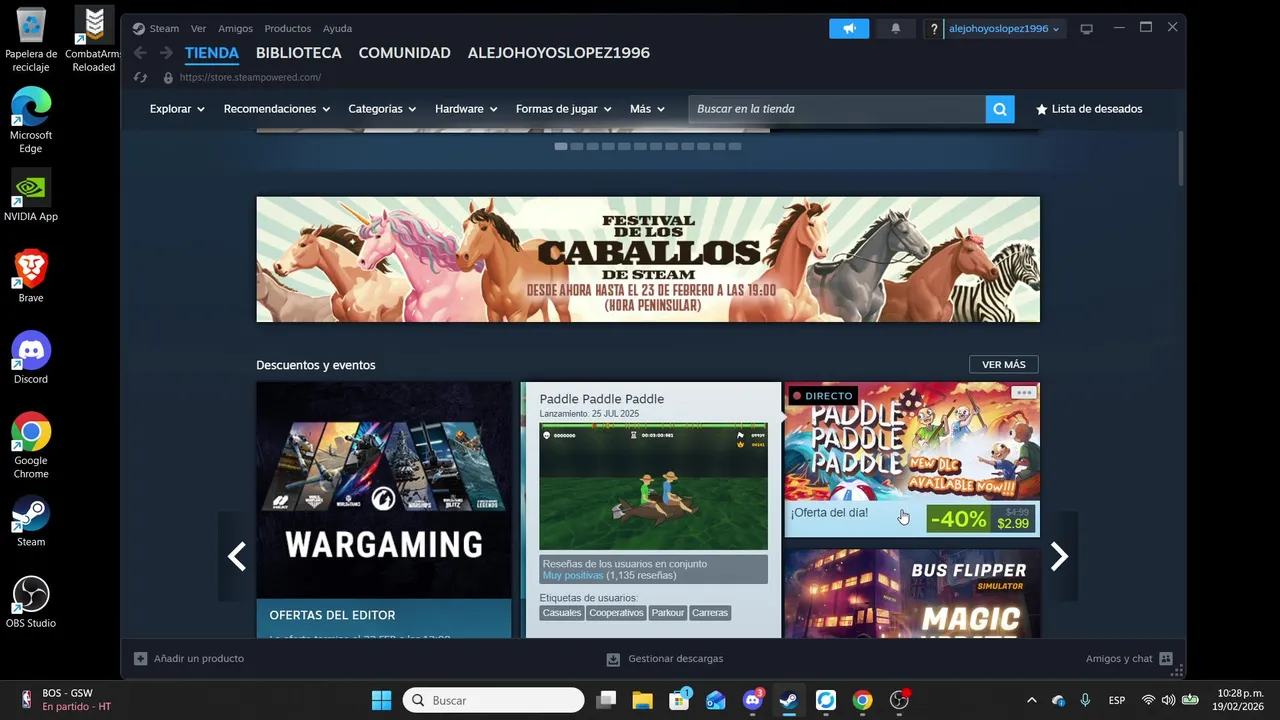
Task: Expand the Hardware menu
Action: pyautogui.click(x=466, y=109)
